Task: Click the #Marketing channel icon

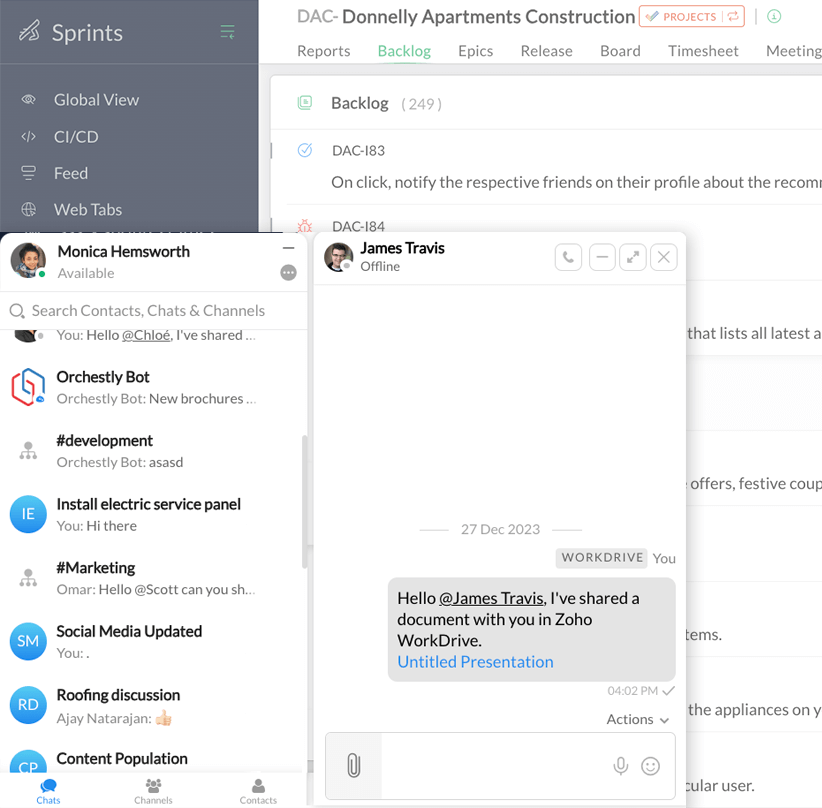Action: pyautogui.click(x=28, y=578)
